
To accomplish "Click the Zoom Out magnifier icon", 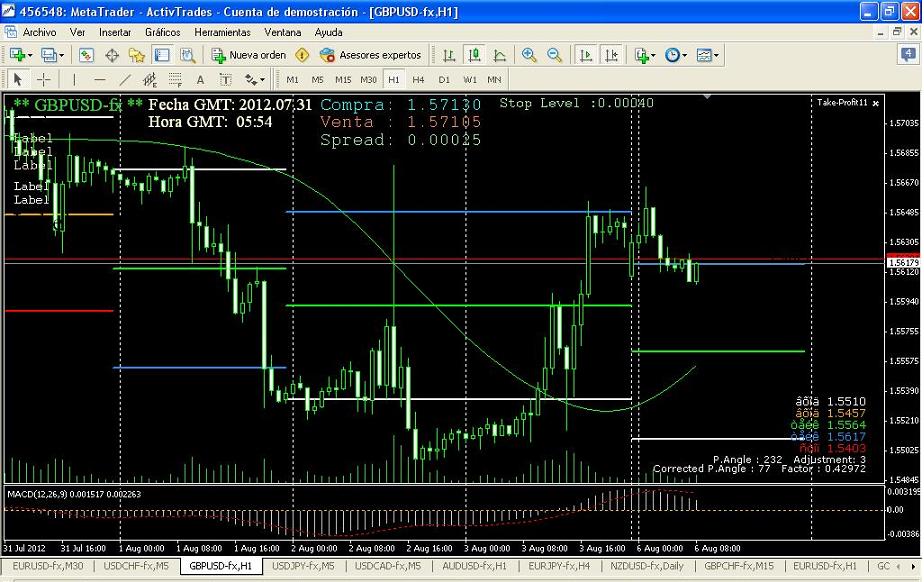I will coord(554,55).
